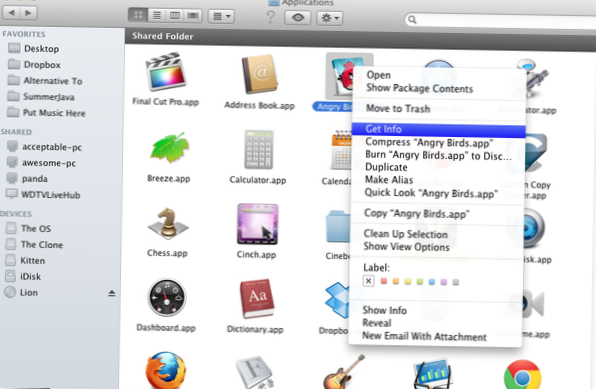Choose Reveal from context menu

[376, 323]
